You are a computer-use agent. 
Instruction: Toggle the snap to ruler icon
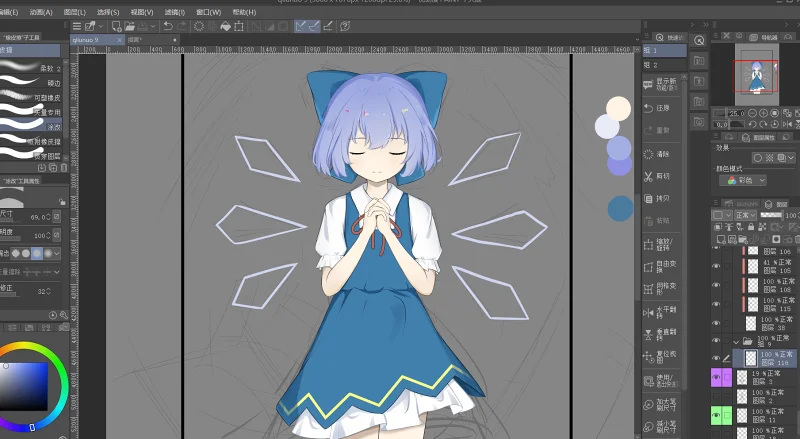(301, 26)
